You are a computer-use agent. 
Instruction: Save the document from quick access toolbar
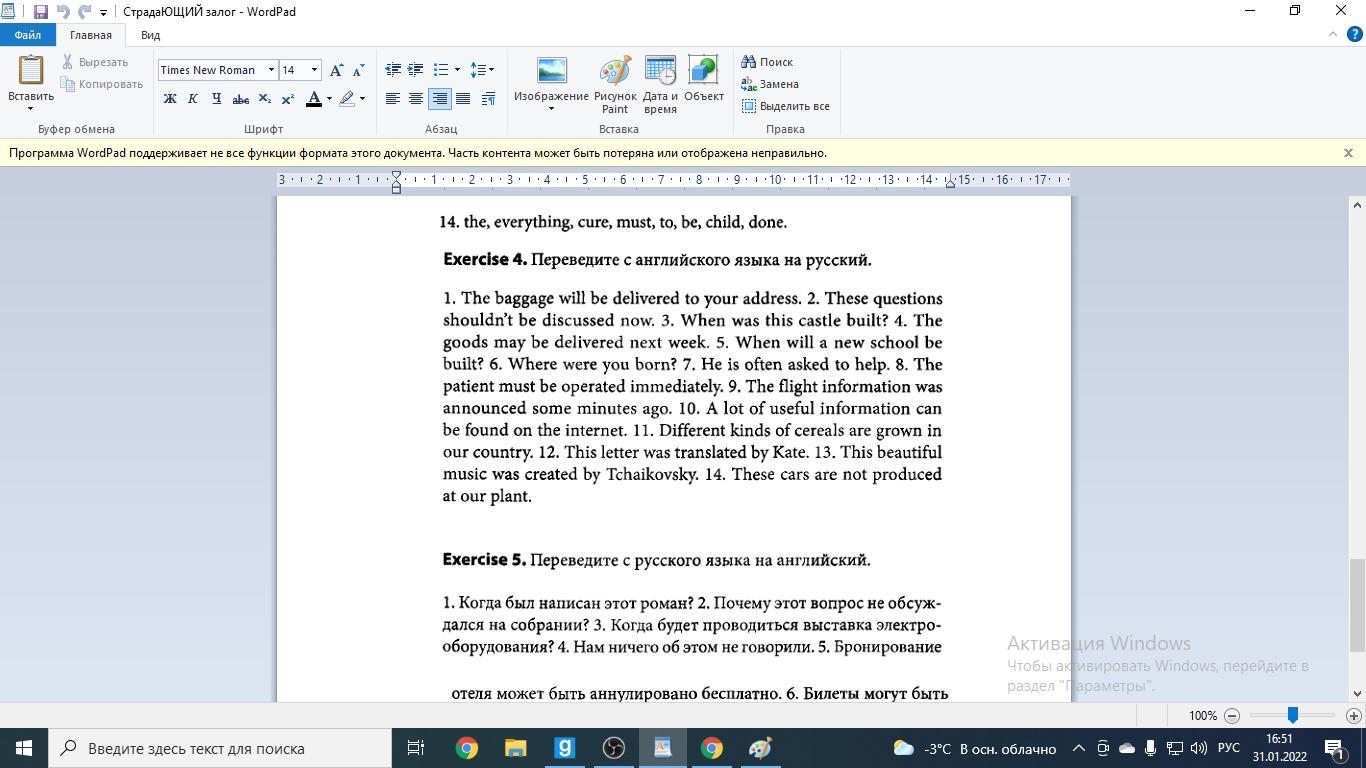(40, 12)
